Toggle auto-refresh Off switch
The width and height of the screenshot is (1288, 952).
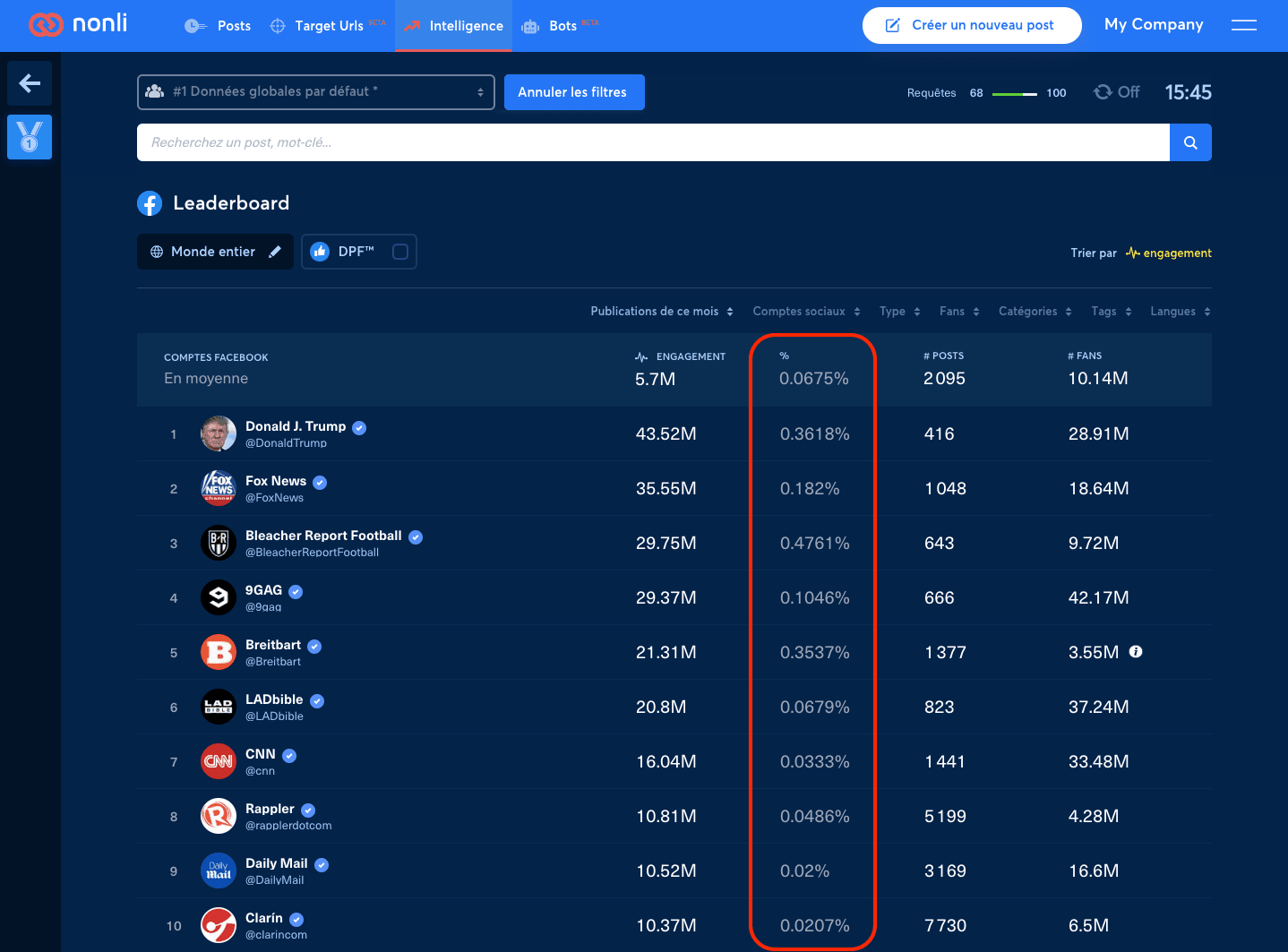coord(1117,92)
